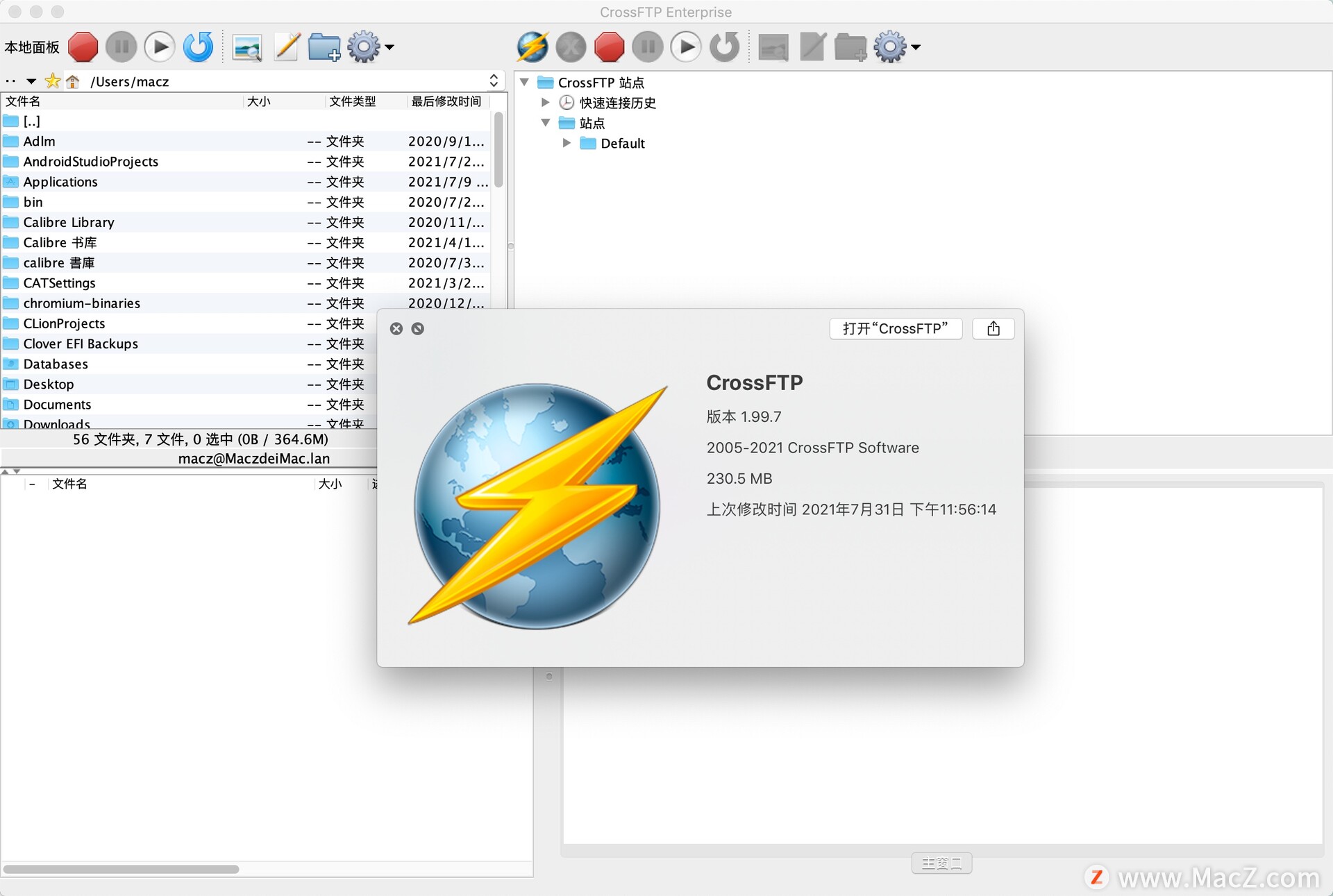Screen dimensions: 1333x896
Task: Select the CLionProjects folder
Action: click(189, 323)
